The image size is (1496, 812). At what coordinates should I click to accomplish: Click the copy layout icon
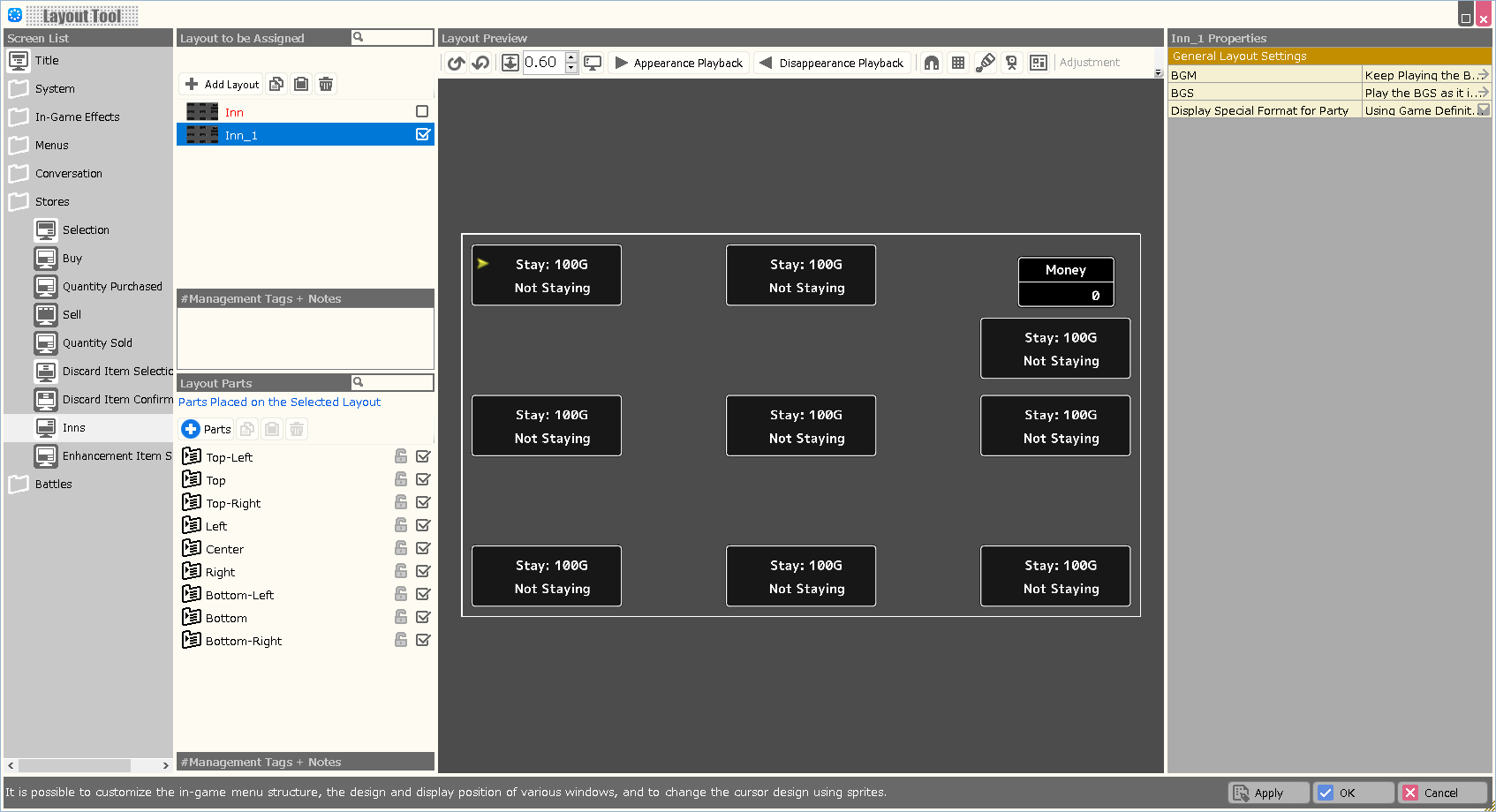click(276, 84)
